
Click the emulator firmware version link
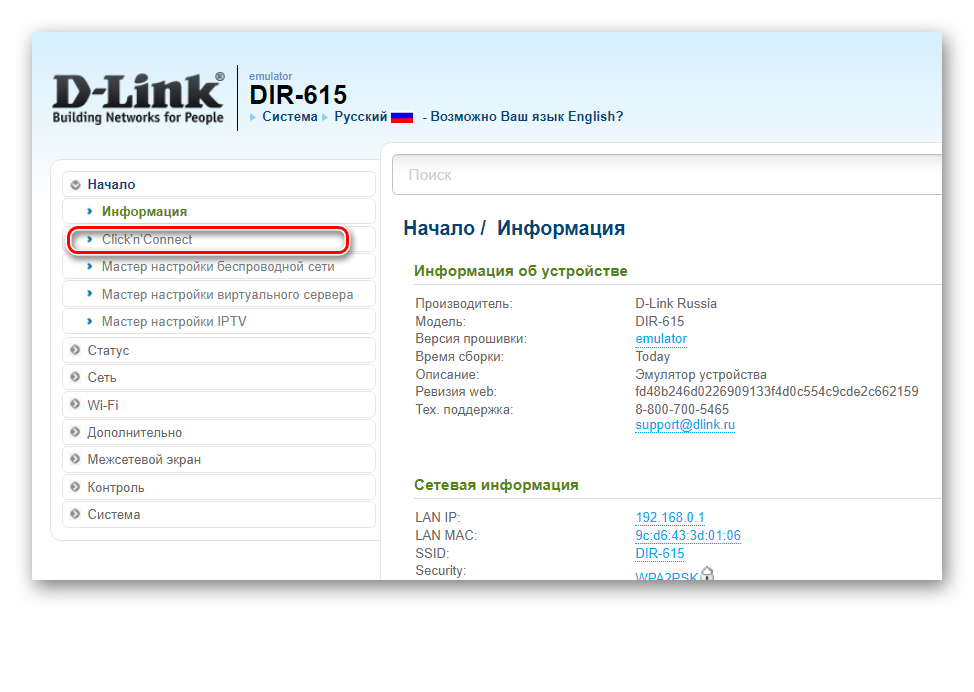661,339
